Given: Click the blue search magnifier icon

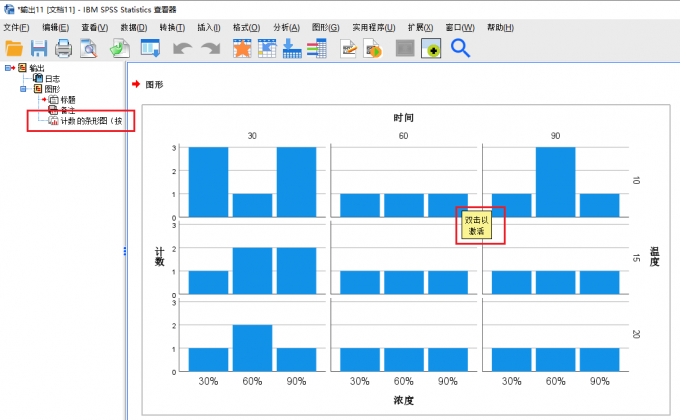Looking at the screenshot, I should pyautogui.click(x=460, y=48).
